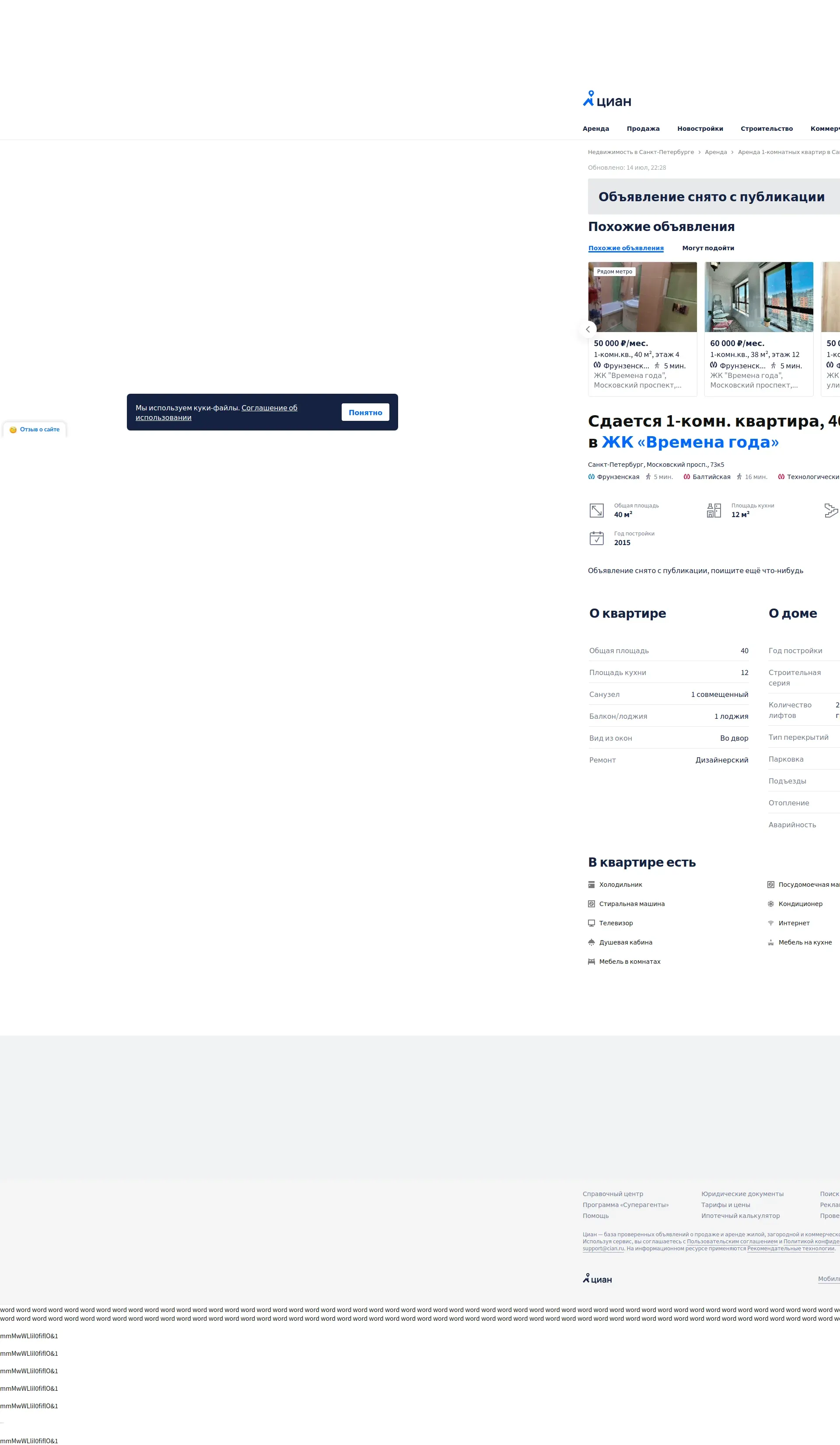The width and height of the screenshot is (840, 1445).
Task: Open the Справочный центр footer link
Action: tap(612, 1194)
